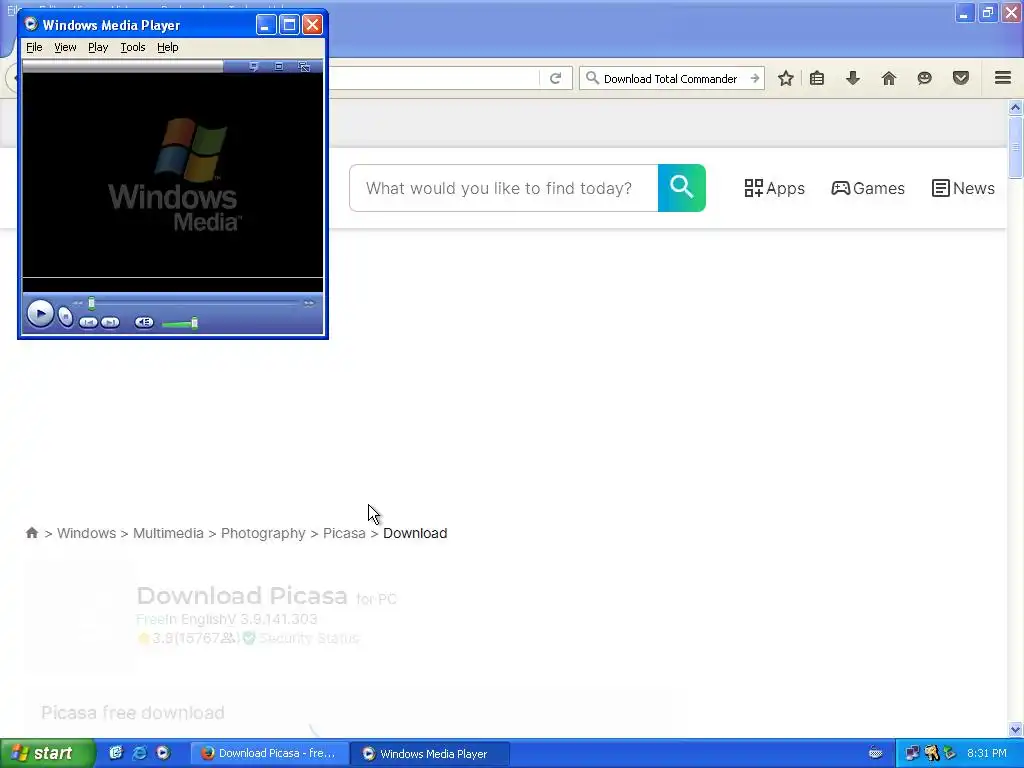Screen dimensions: 1024x768
Task: Open the browser Downloads arrow
Action: point(853,78)
